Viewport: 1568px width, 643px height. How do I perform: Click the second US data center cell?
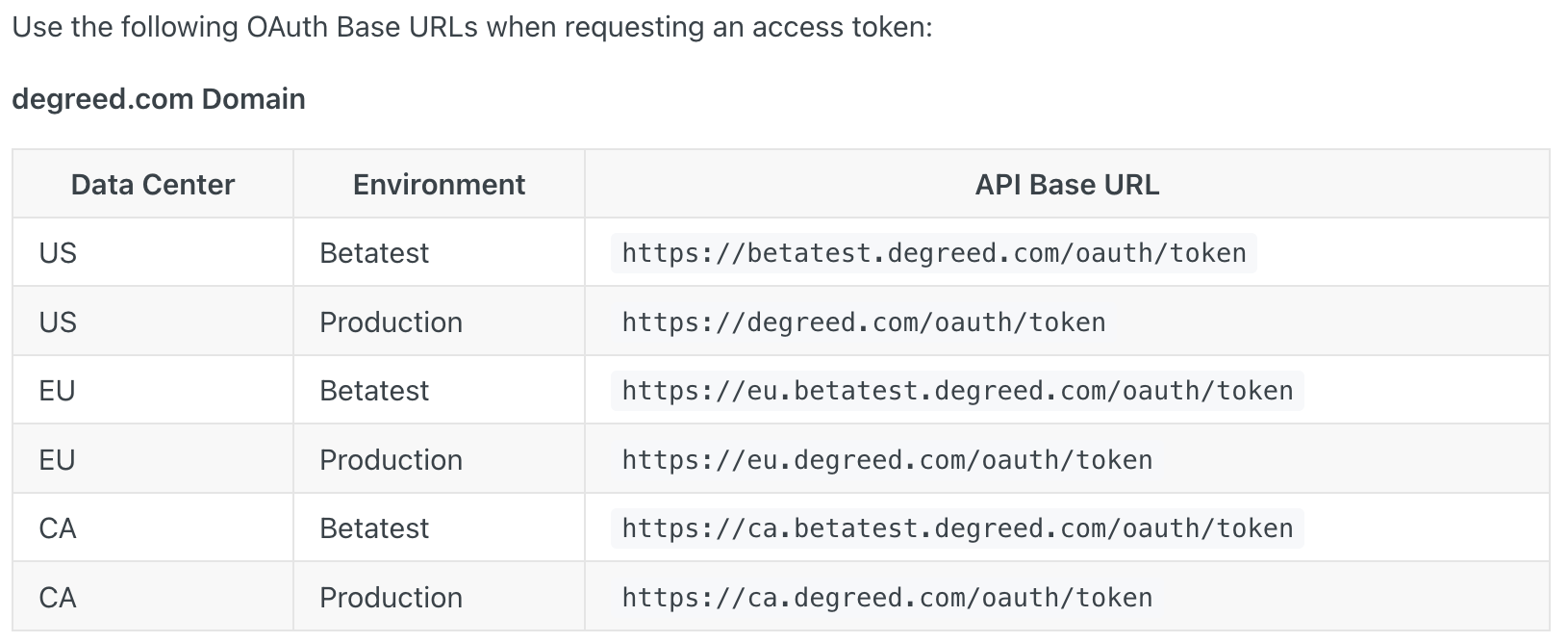[58, 322]
